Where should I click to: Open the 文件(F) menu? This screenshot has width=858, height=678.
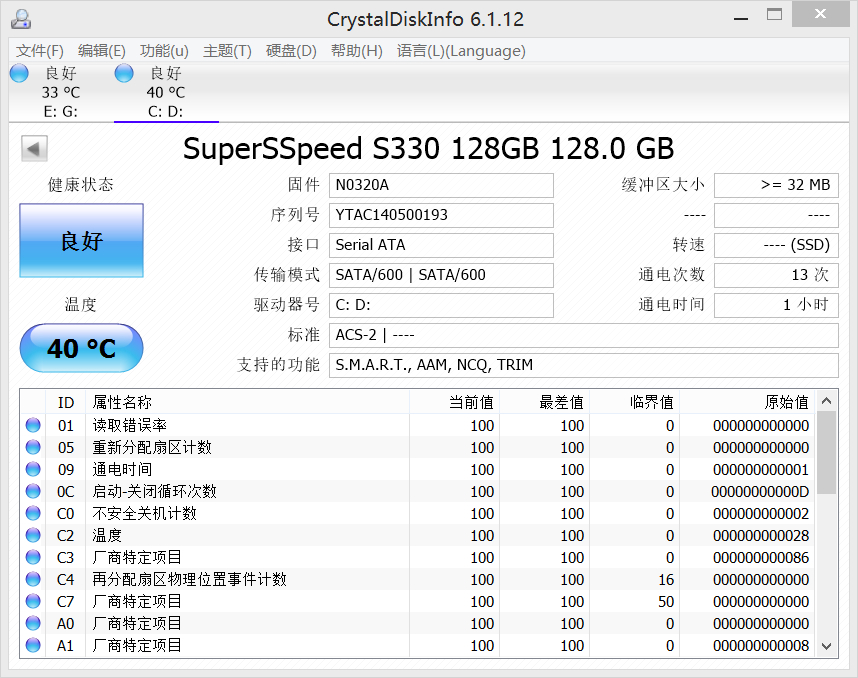tap(39, 51)
